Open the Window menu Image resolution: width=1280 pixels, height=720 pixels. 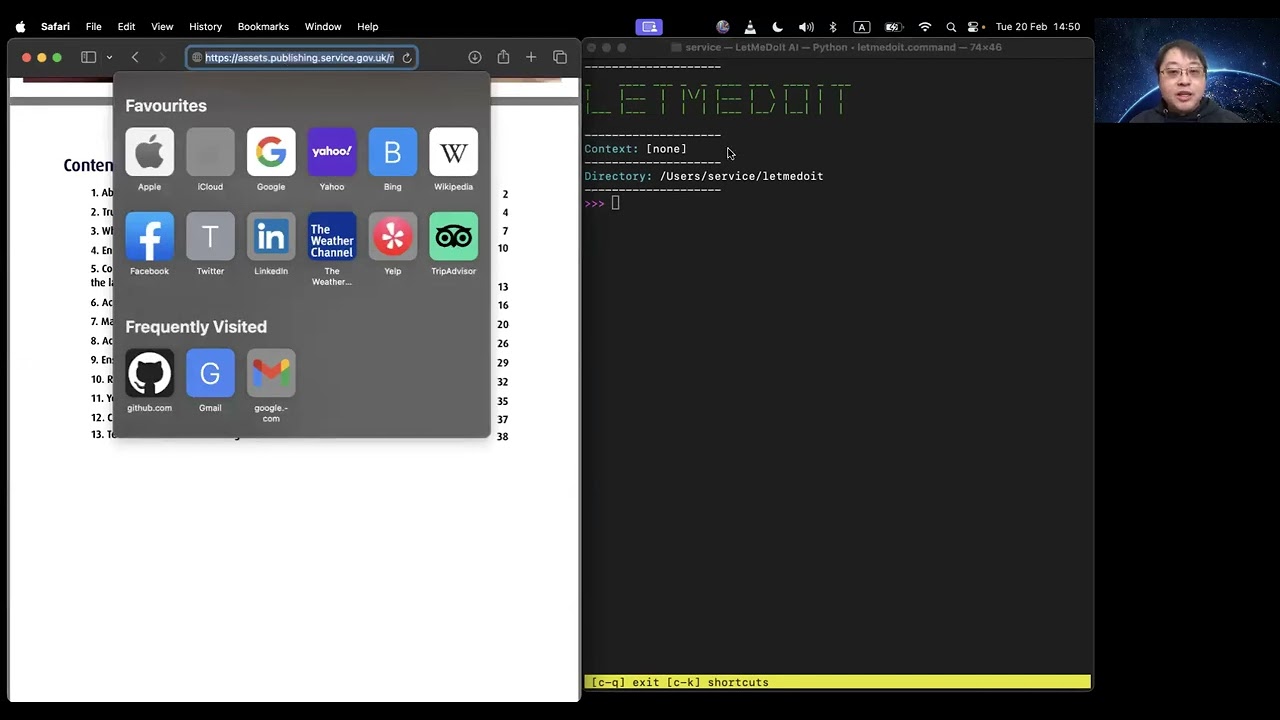pos(323,27)
